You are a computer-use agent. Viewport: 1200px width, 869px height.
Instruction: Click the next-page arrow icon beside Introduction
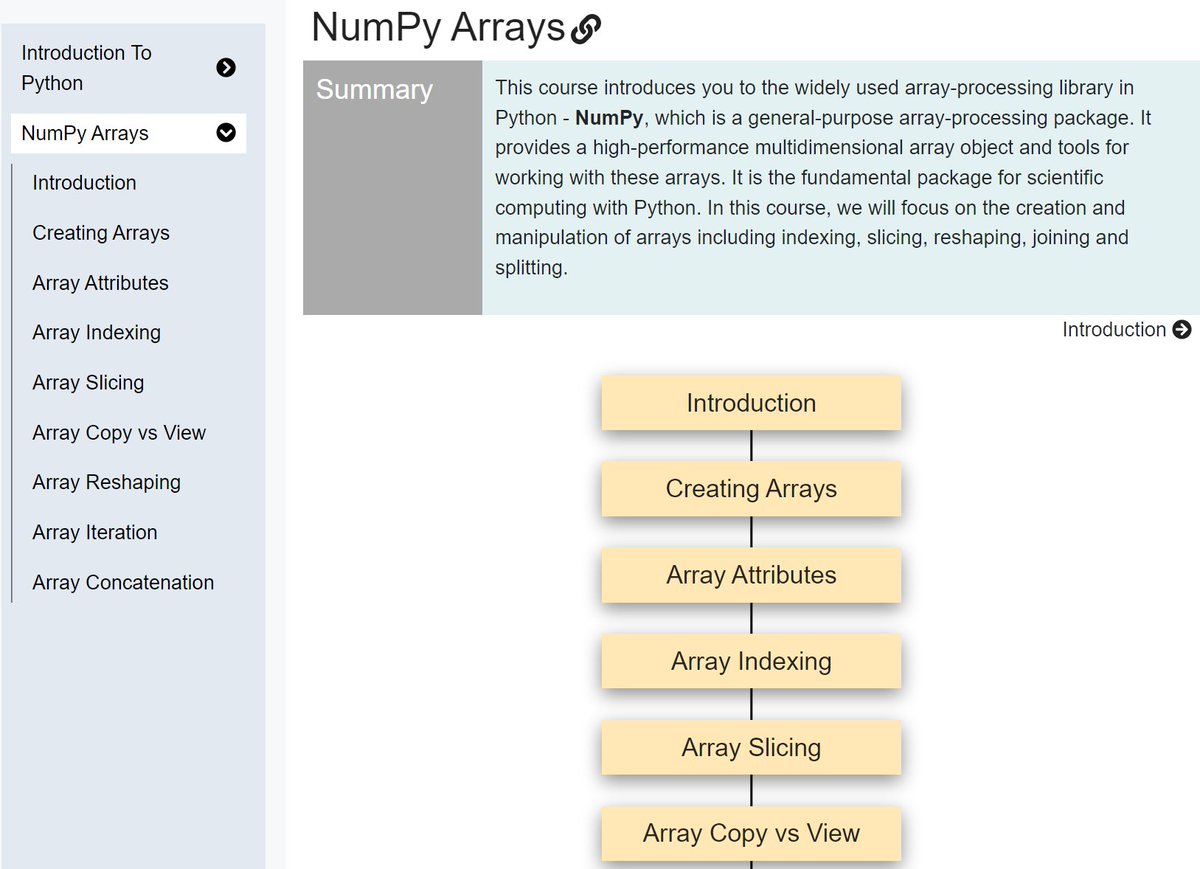pyautogui.click(x=1181, y=329)
